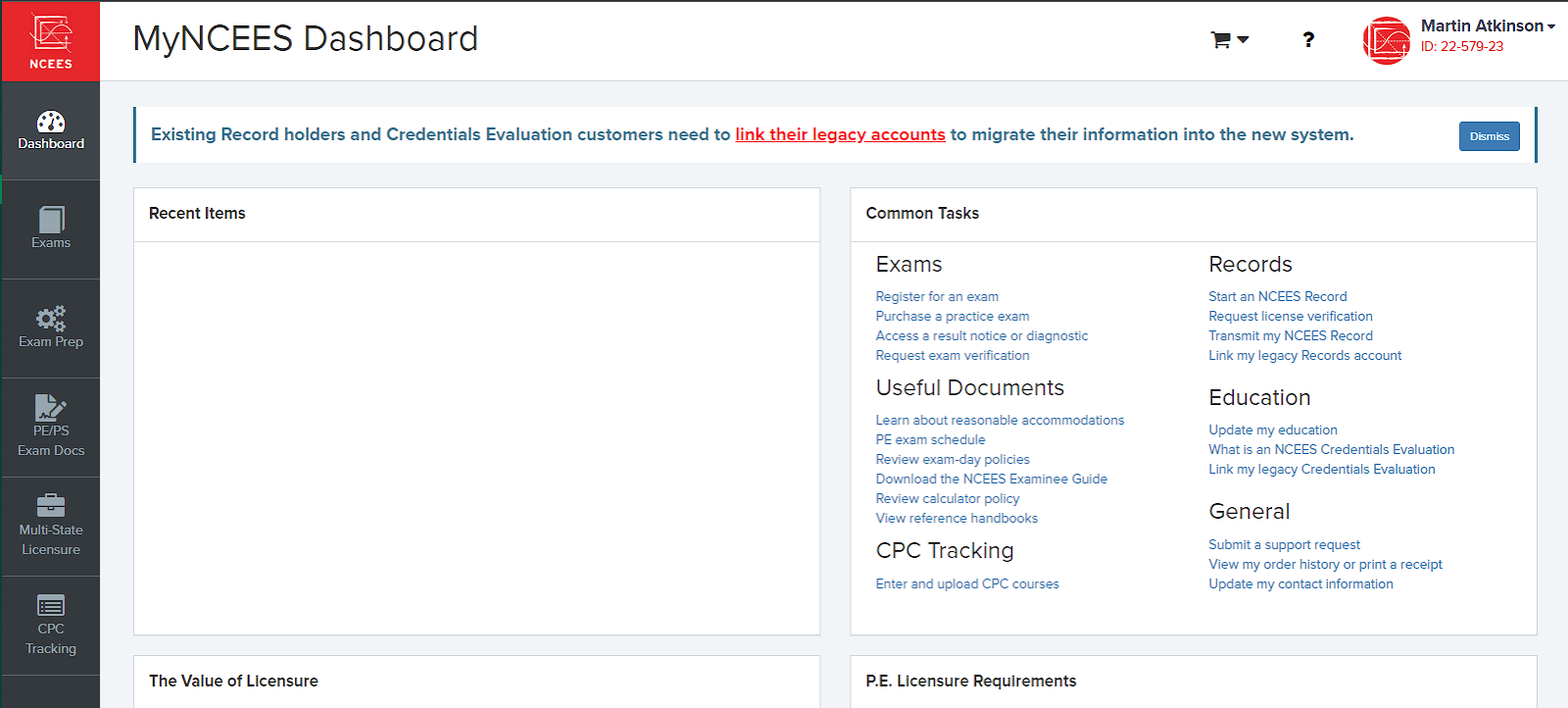Screen dimensions: 1568x708
Task: Click 'Request exam verification'
Action: coord(953,355)
